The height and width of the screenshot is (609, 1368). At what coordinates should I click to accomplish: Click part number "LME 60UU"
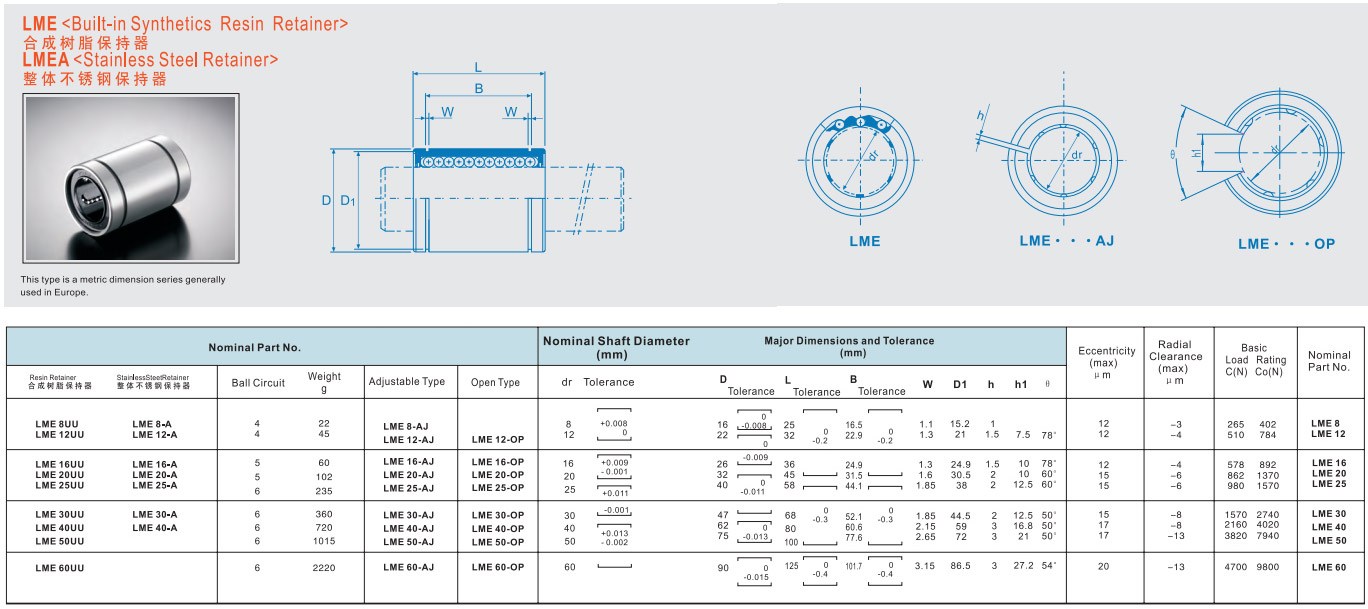coord(60,568)
